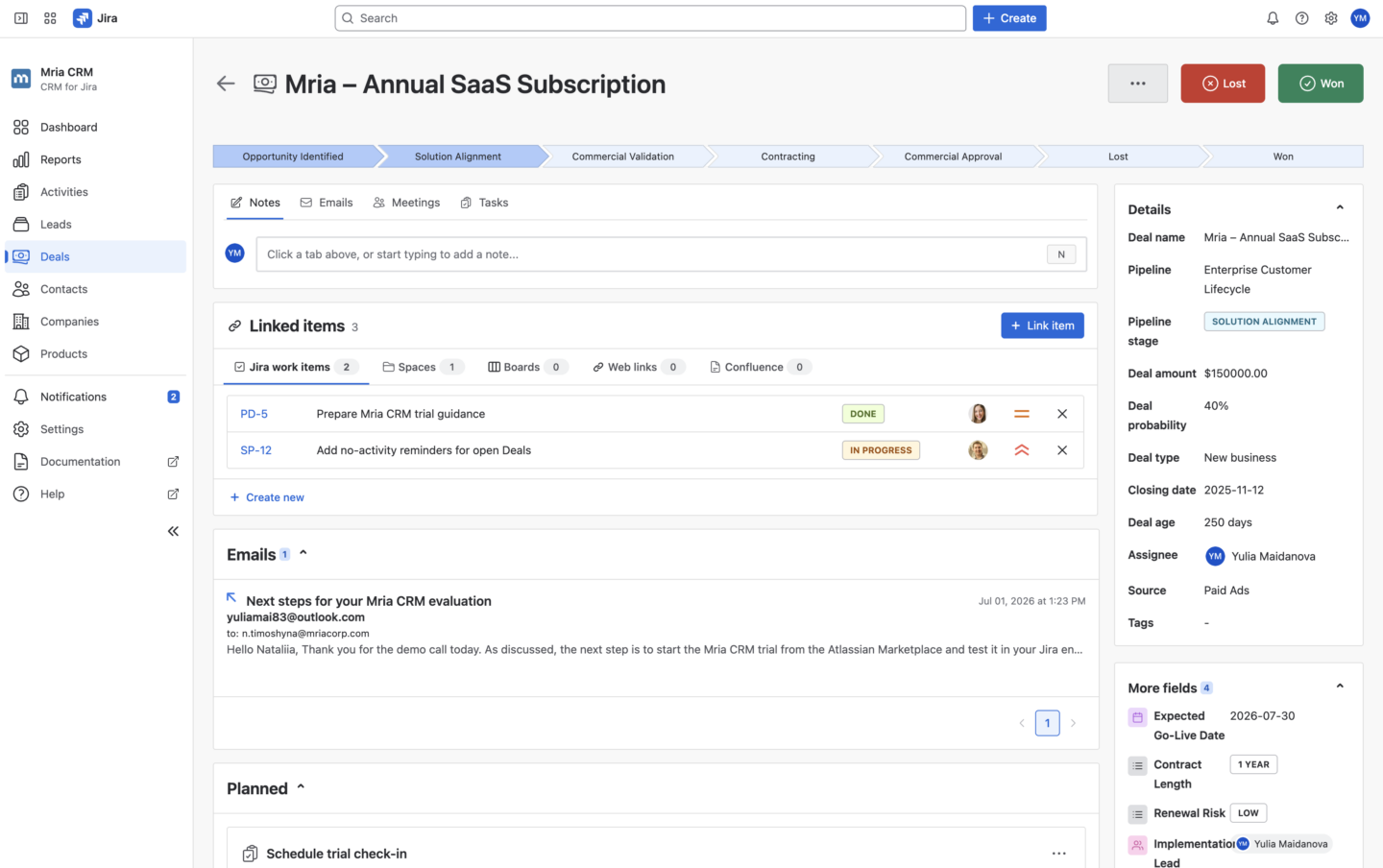Switch to the Tasks tab
The image size is (1383, 868).
(x=484, y=203)
